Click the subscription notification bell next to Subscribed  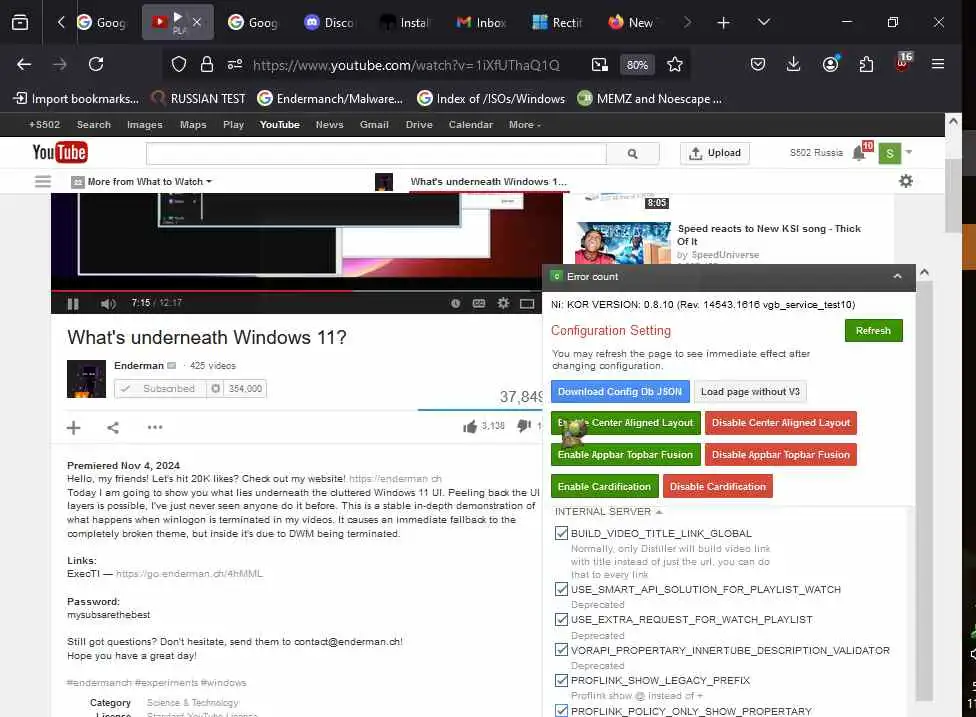[x=215, y=388]
